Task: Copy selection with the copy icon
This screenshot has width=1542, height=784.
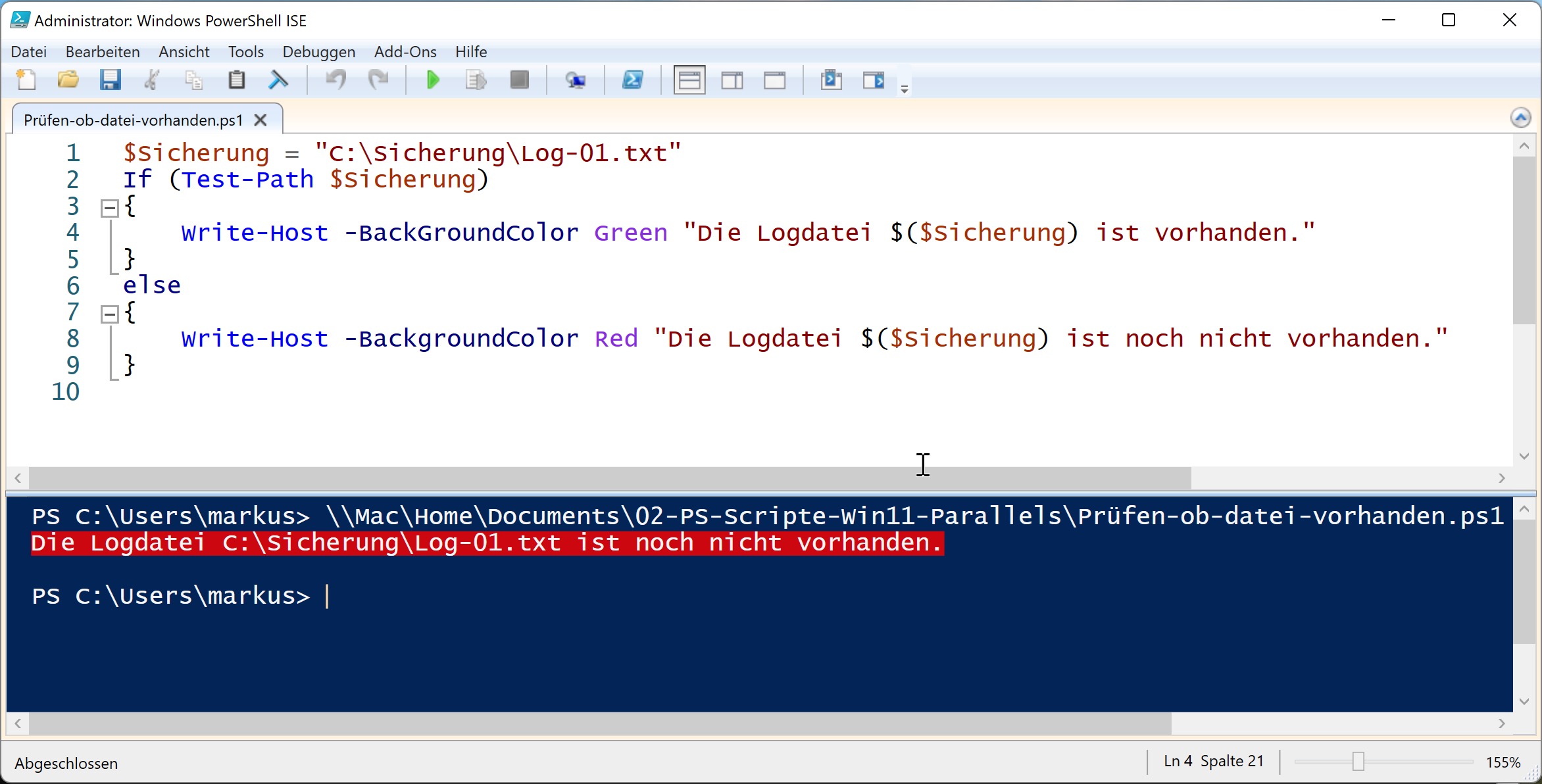Action: (193, 80)
